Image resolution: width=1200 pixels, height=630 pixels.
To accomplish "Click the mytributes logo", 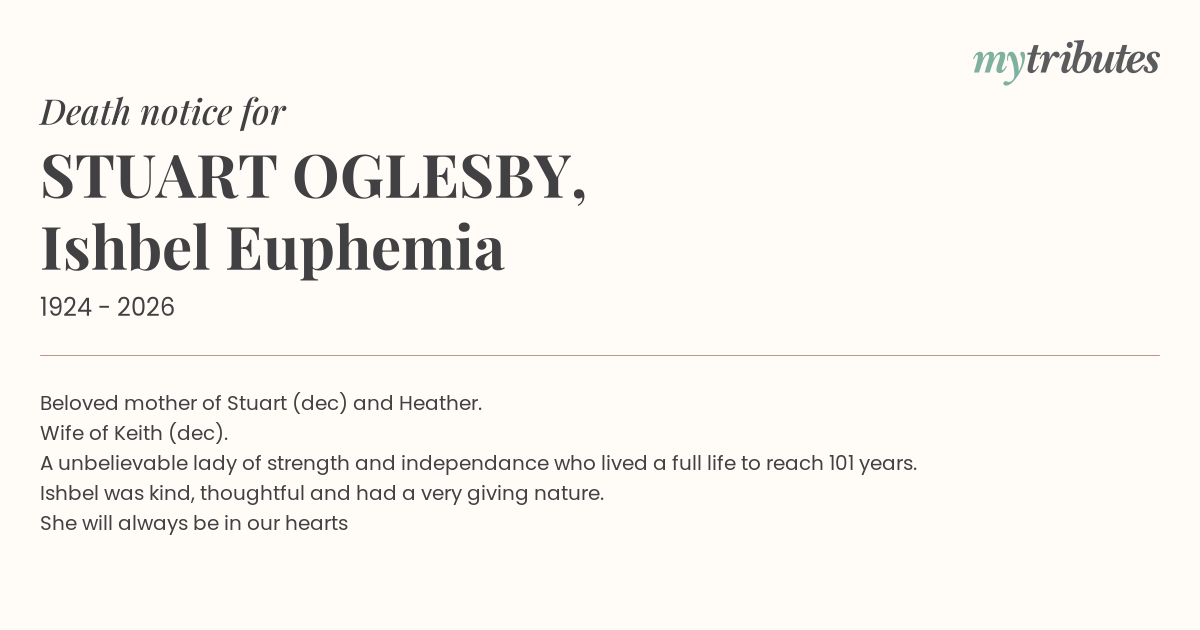I will click(1066, 60).
